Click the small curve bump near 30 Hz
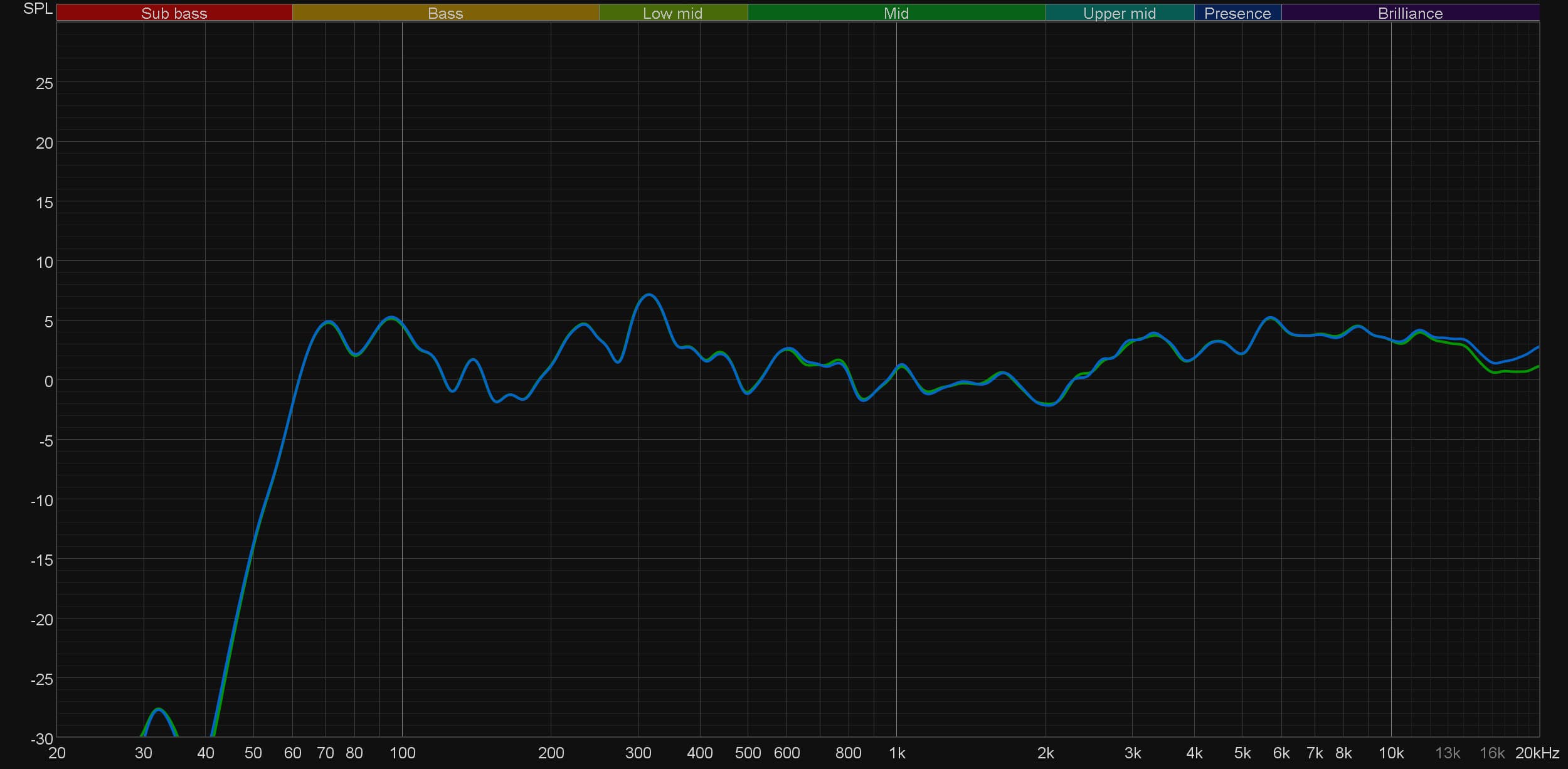Viewport: 1568px width, 769px height. pos(159,709)
